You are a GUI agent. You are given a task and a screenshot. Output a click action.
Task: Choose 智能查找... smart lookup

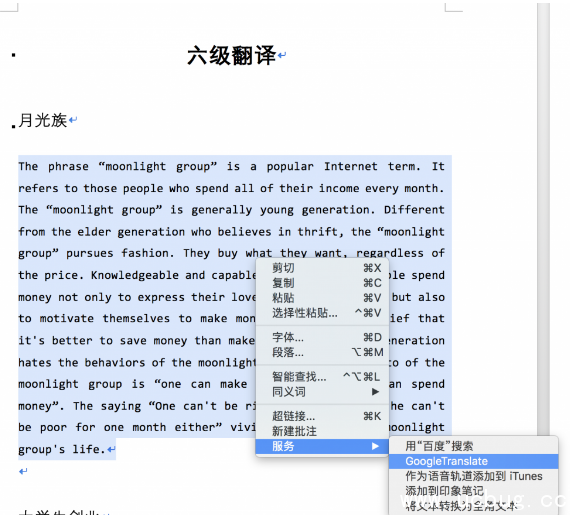322,377
